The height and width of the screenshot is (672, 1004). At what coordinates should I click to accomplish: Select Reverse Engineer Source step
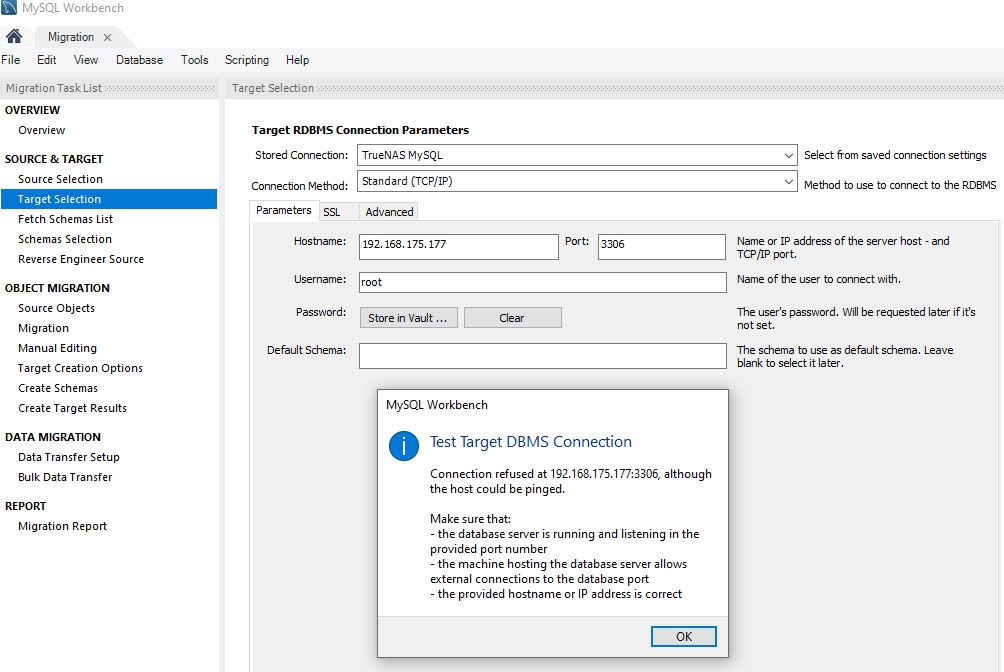[81, 259]
